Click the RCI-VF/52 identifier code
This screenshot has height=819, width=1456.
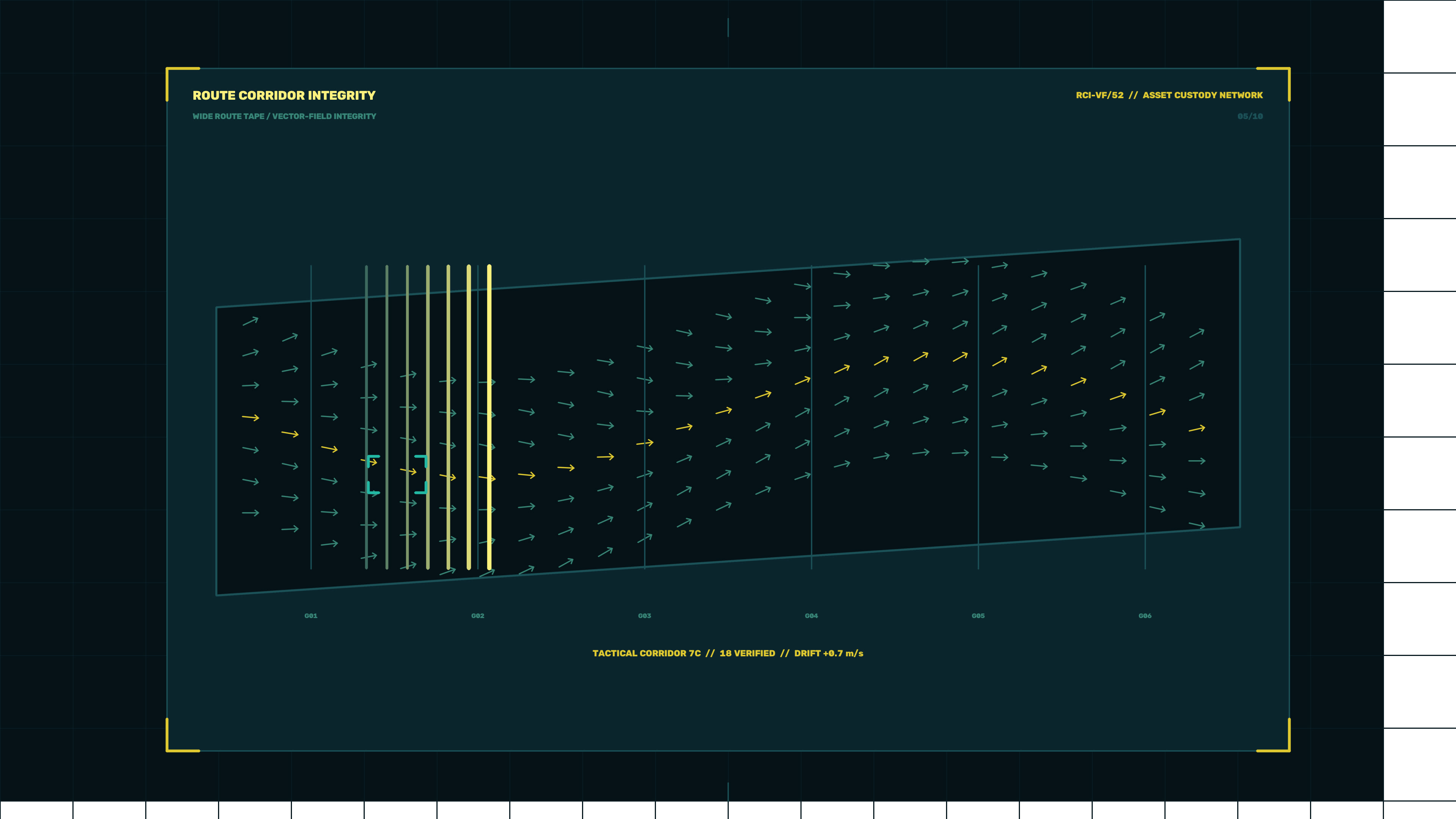point(1099,96)
